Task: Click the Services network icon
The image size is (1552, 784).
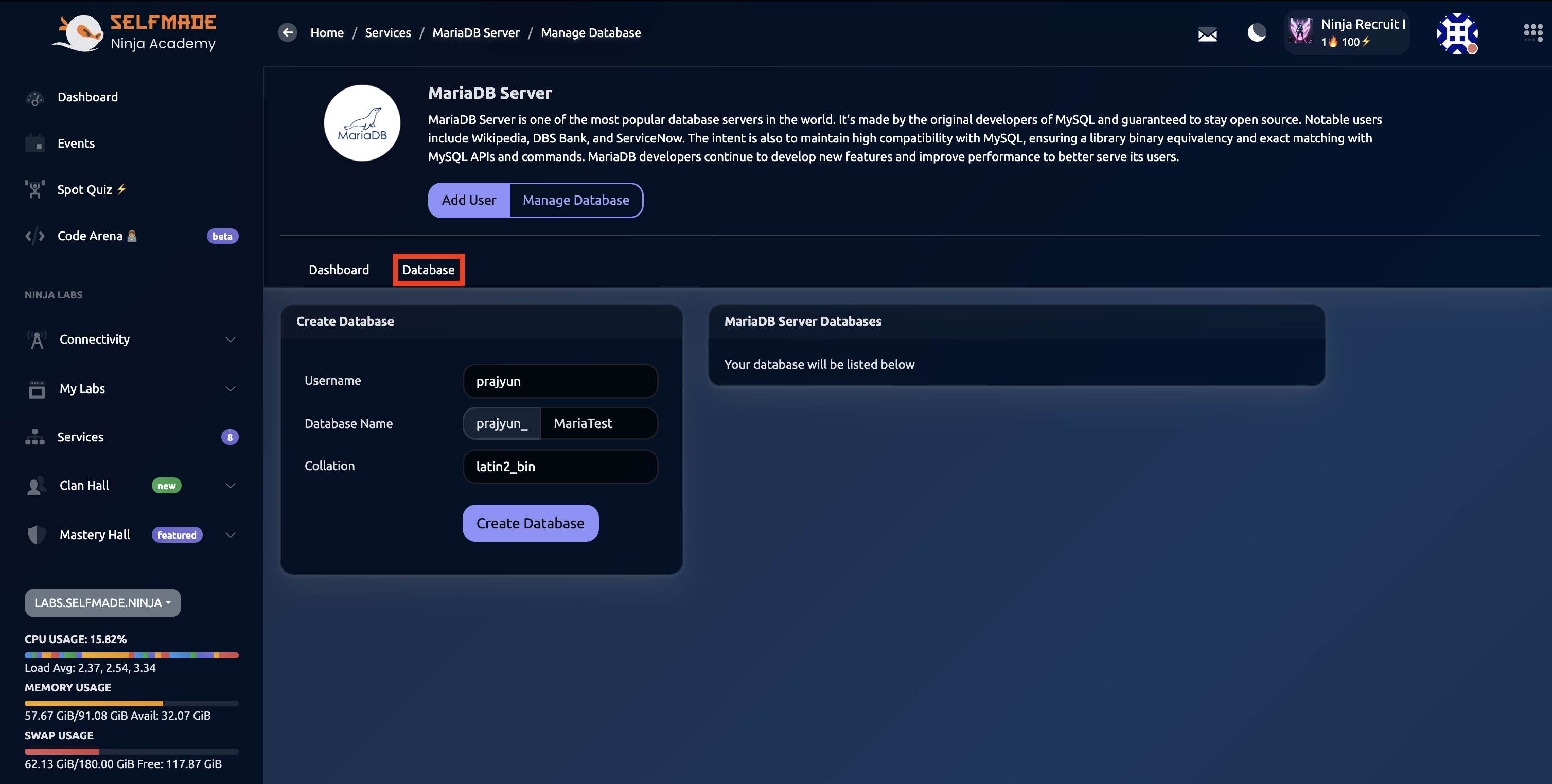Action: [x=35, y=437]
